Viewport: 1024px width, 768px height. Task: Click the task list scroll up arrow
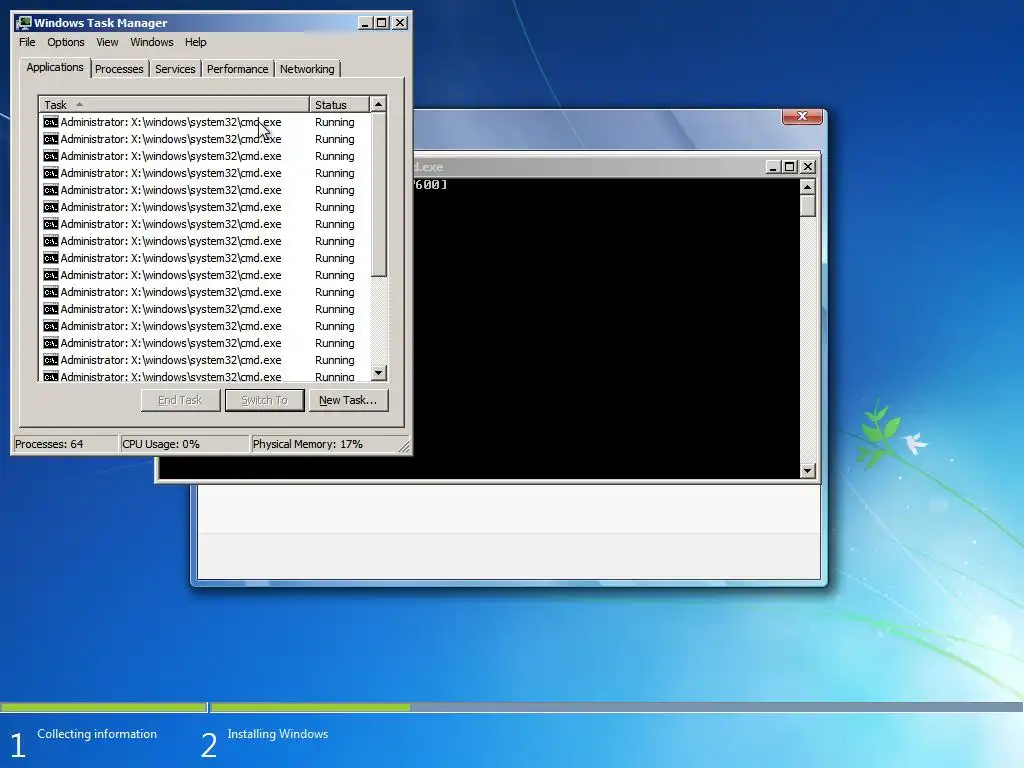379,104
